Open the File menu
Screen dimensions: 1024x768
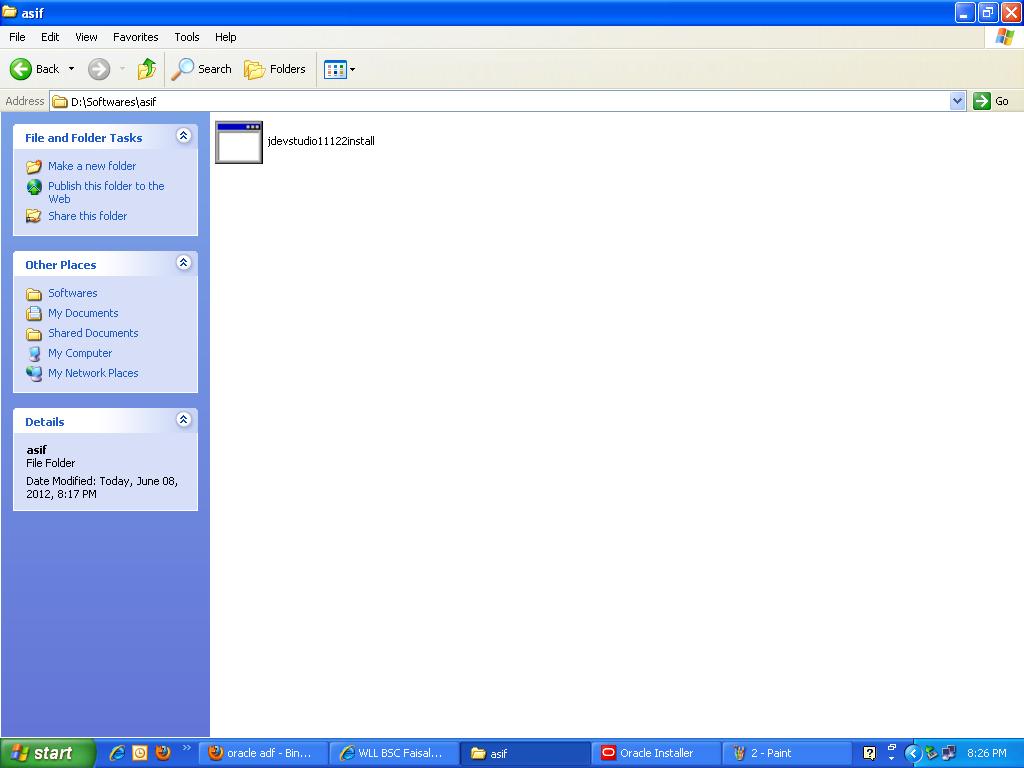coord(17,37)
